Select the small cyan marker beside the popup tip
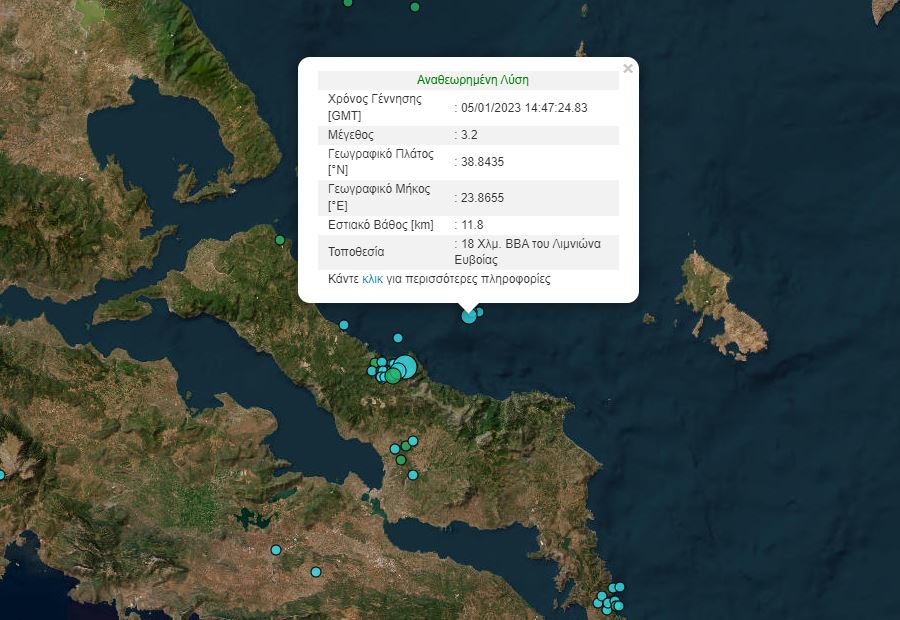900x620 pixels. tap(480, 312)
